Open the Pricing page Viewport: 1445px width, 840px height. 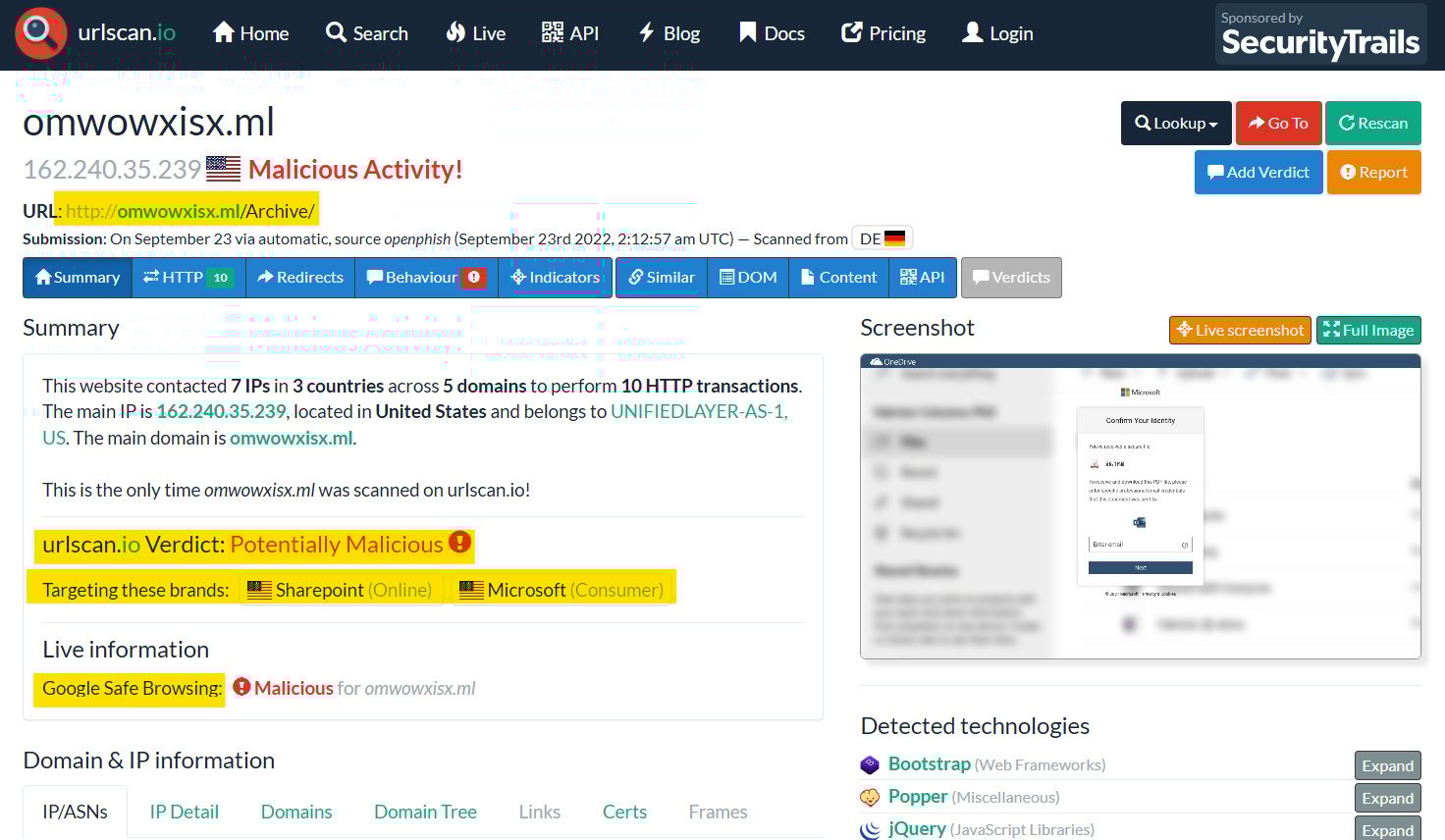click(883, 33)
